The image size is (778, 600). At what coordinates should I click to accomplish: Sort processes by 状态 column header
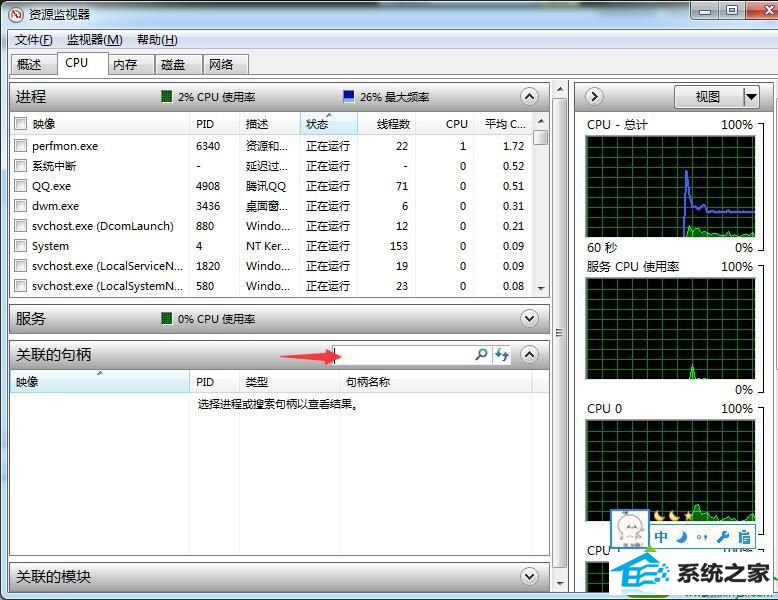click(x=328, y=124)
